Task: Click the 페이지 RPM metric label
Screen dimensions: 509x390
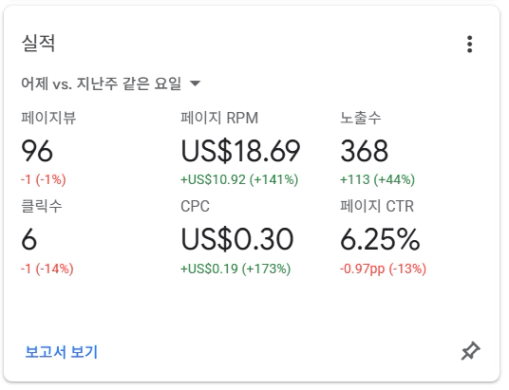Action: [x=219, y=118]
